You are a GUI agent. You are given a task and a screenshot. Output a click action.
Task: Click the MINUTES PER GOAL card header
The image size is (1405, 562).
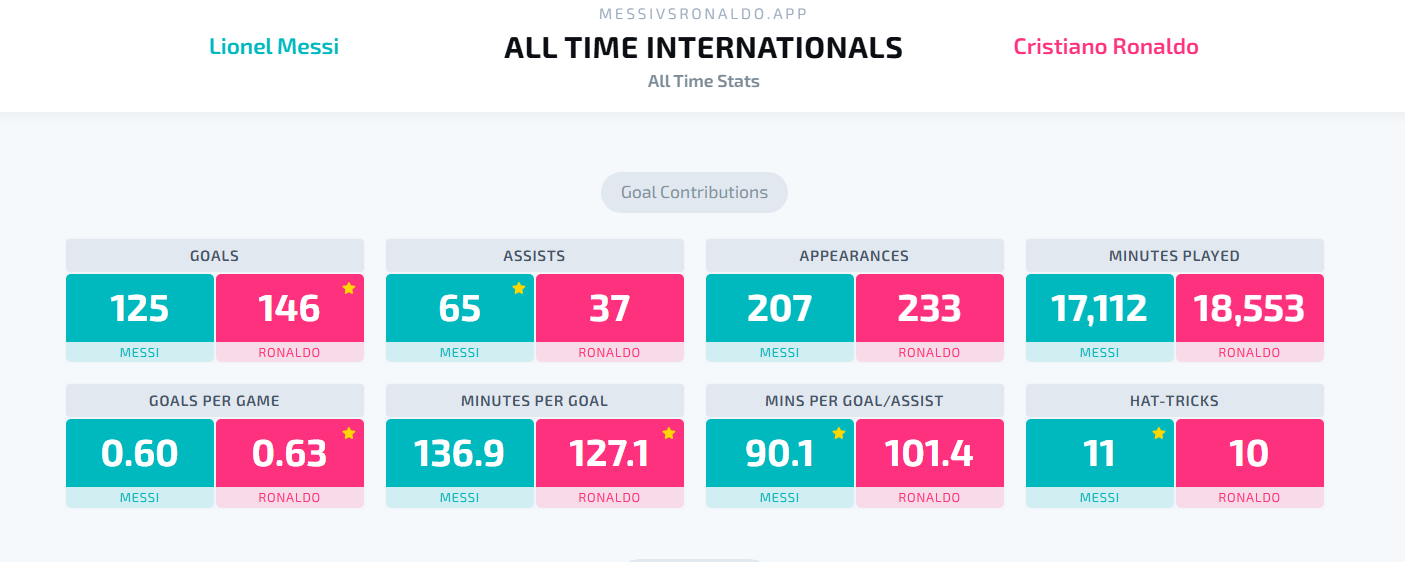[x=535, y=401]
